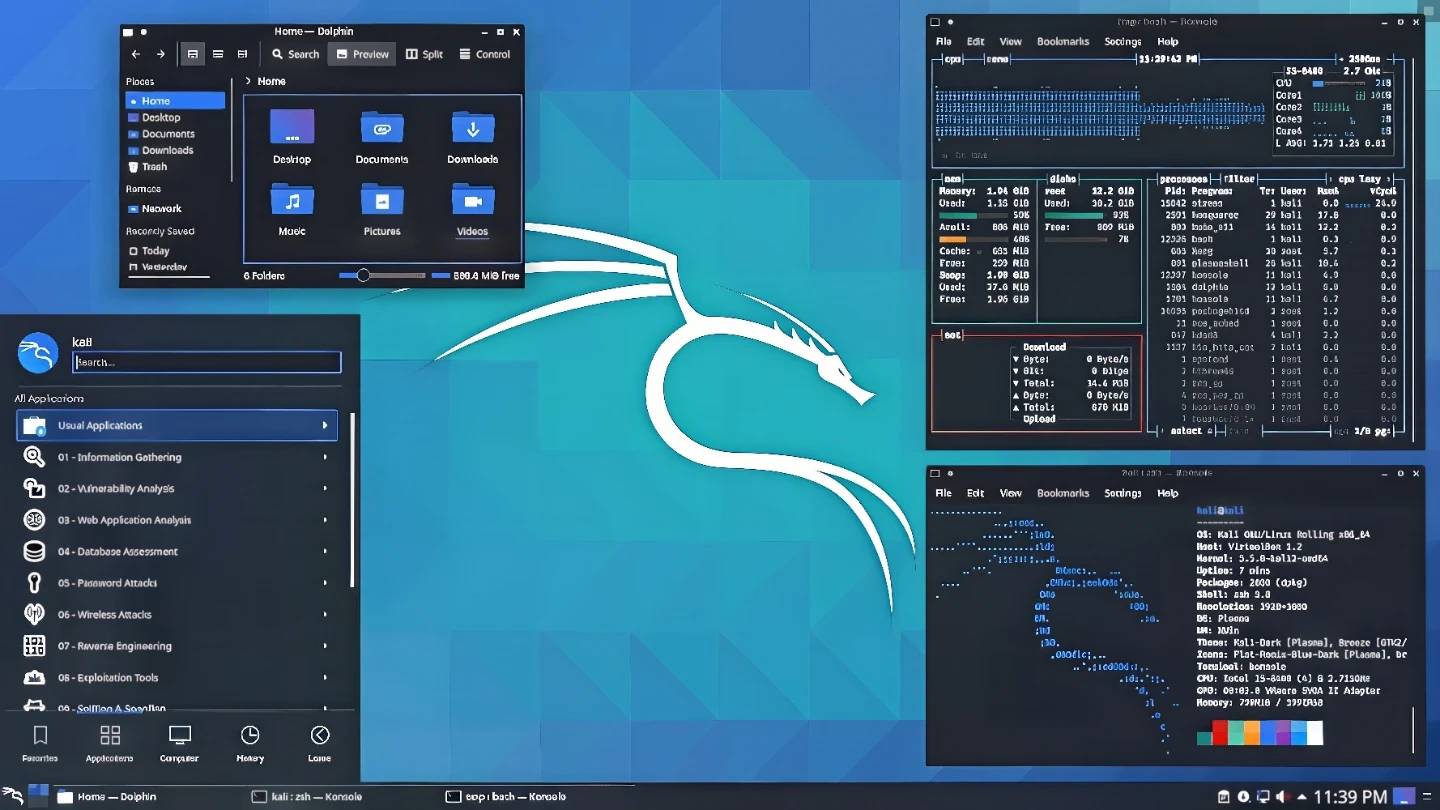
Task: Go back using Dolphin's back arrow
Action: pyautogui.click(x=136, y=54)
